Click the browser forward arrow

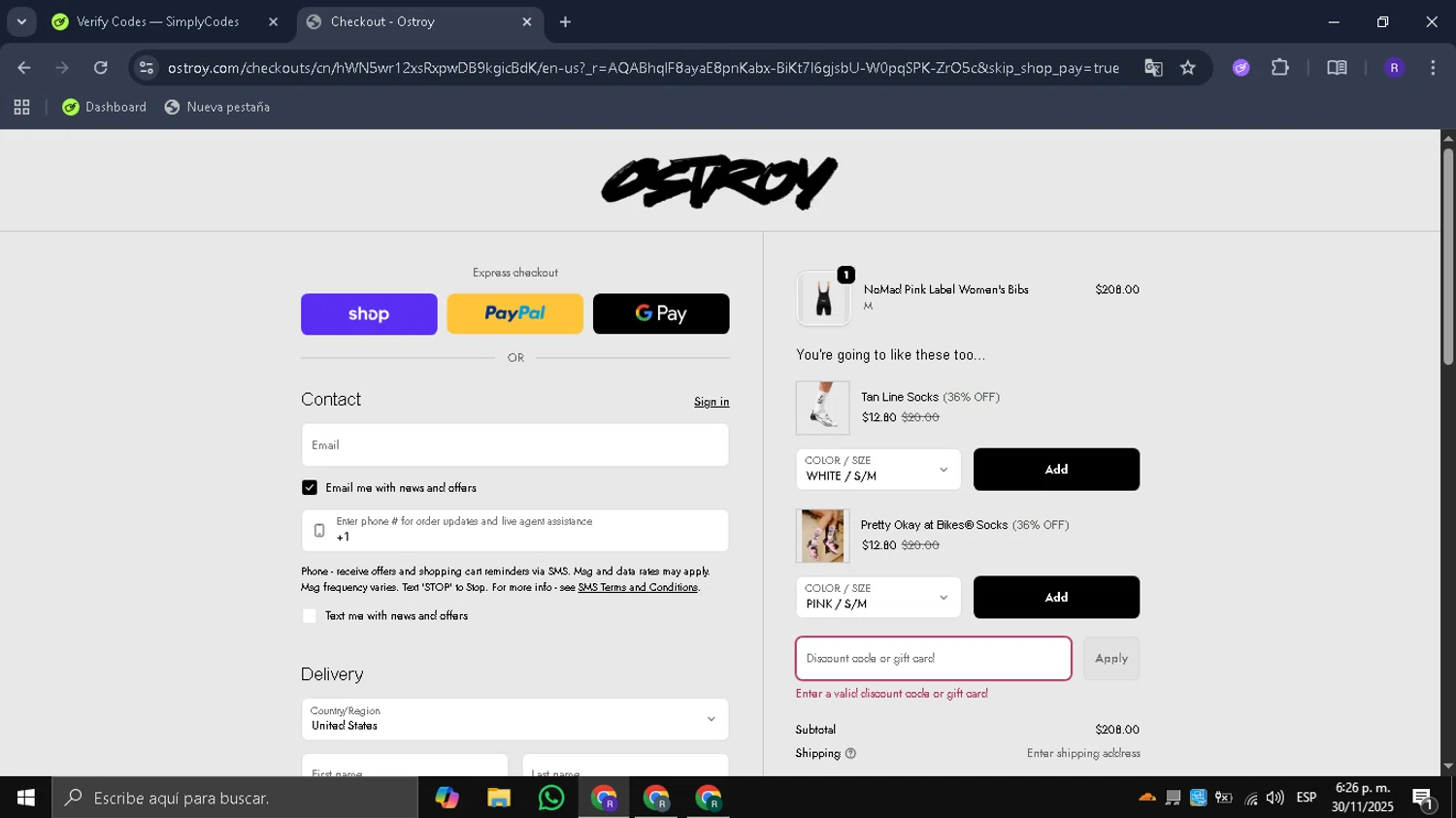point(62,68)
